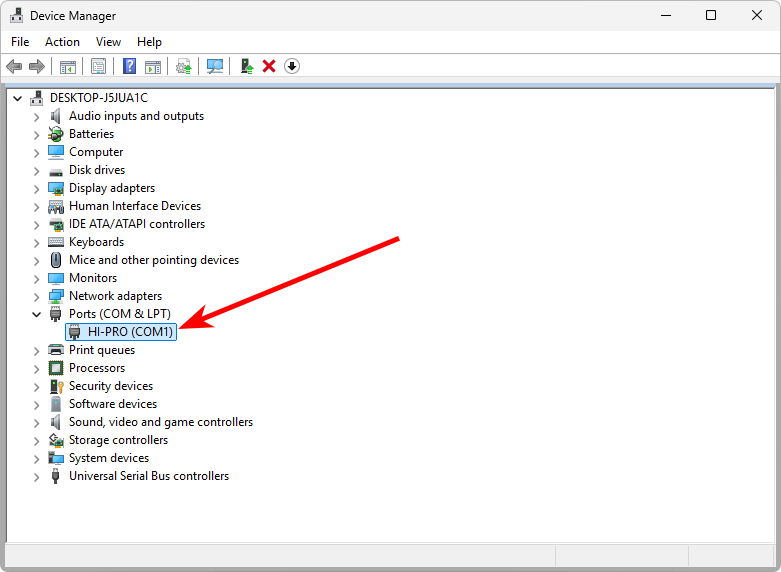
Task: Click the red X Uninstall device icon
Action: tap(269, 66)
